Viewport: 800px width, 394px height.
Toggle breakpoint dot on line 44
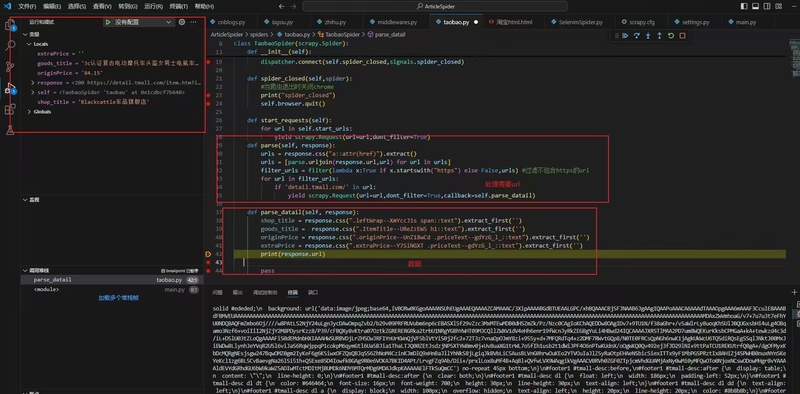209,270
